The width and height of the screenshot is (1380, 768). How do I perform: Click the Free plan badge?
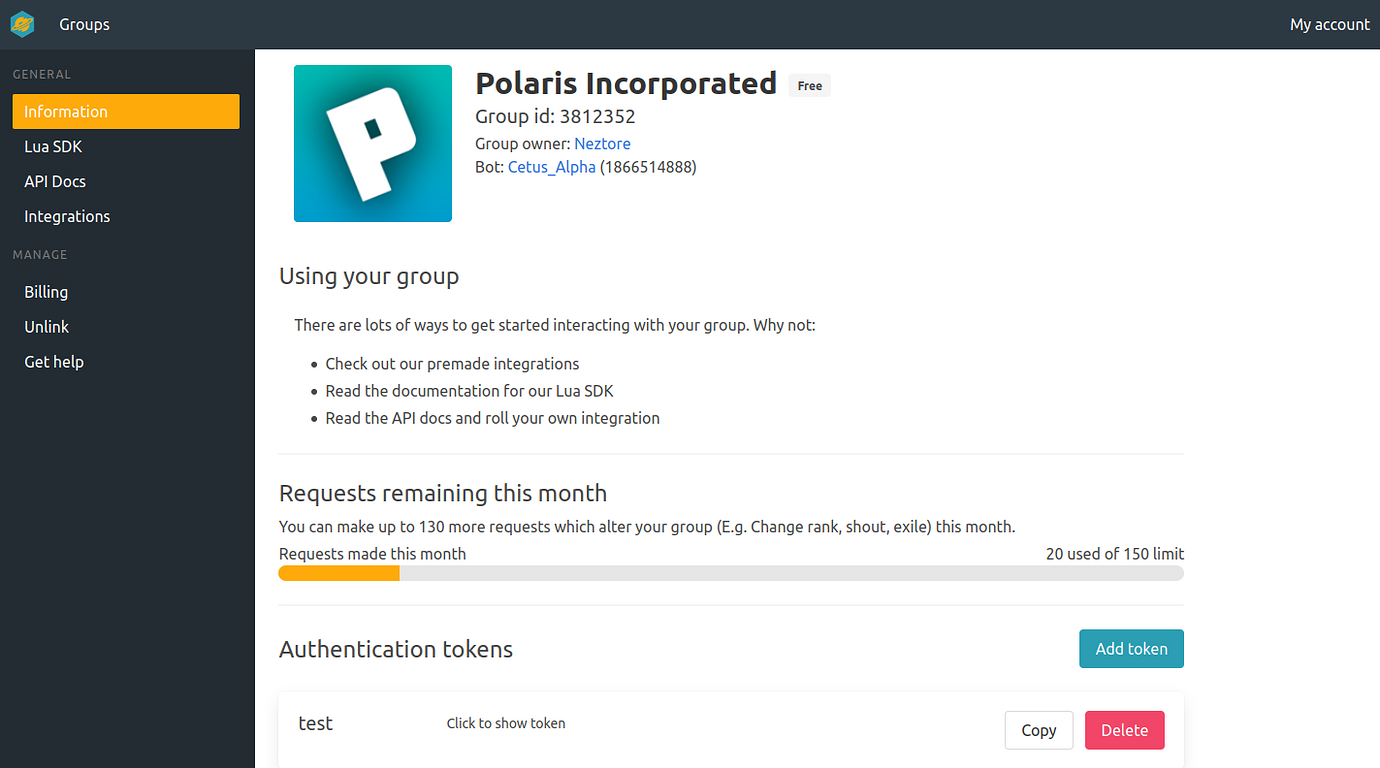pyautogui.click(x=809, y=85)
